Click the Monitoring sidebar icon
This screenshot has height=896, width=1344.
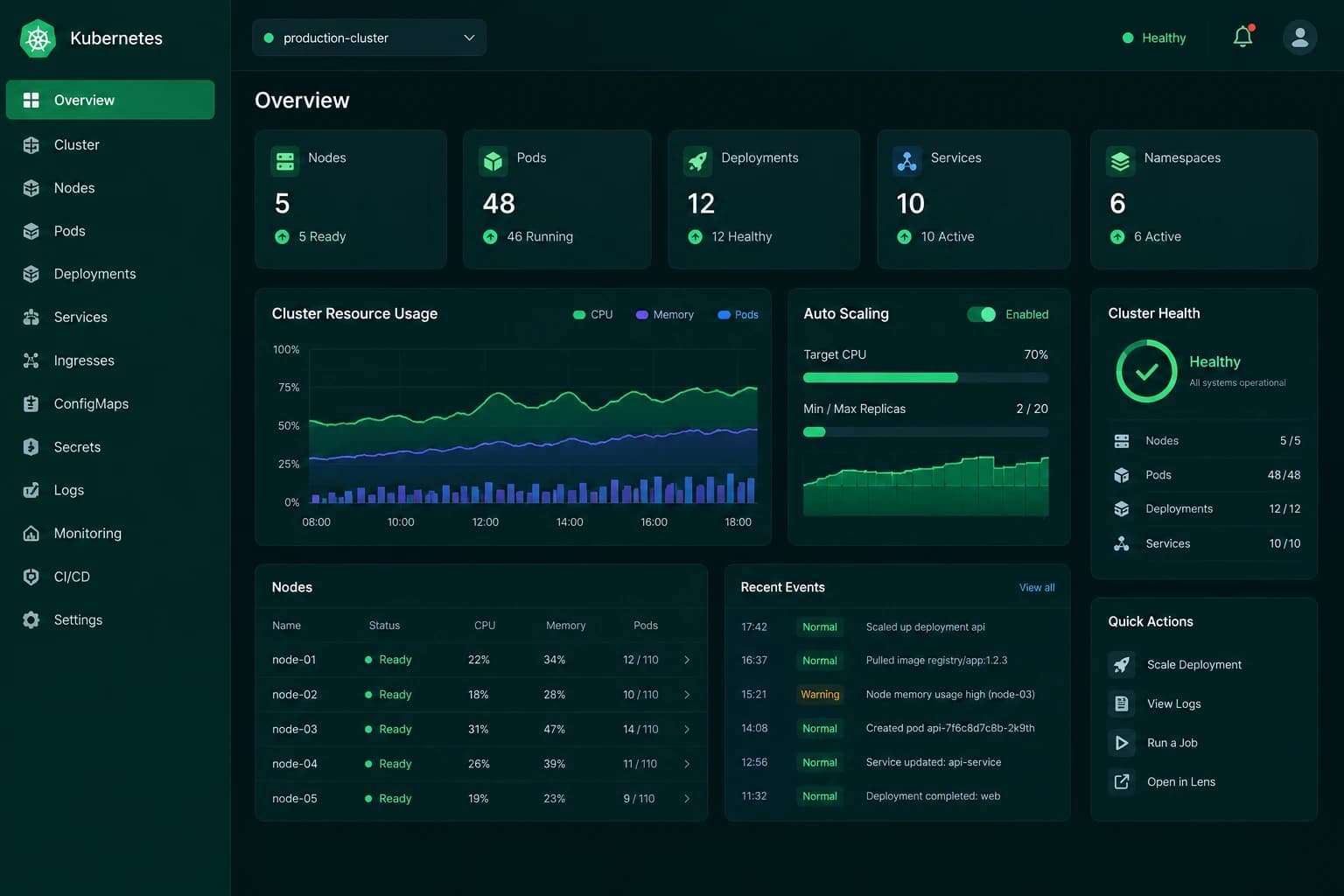tap(31, 533)
